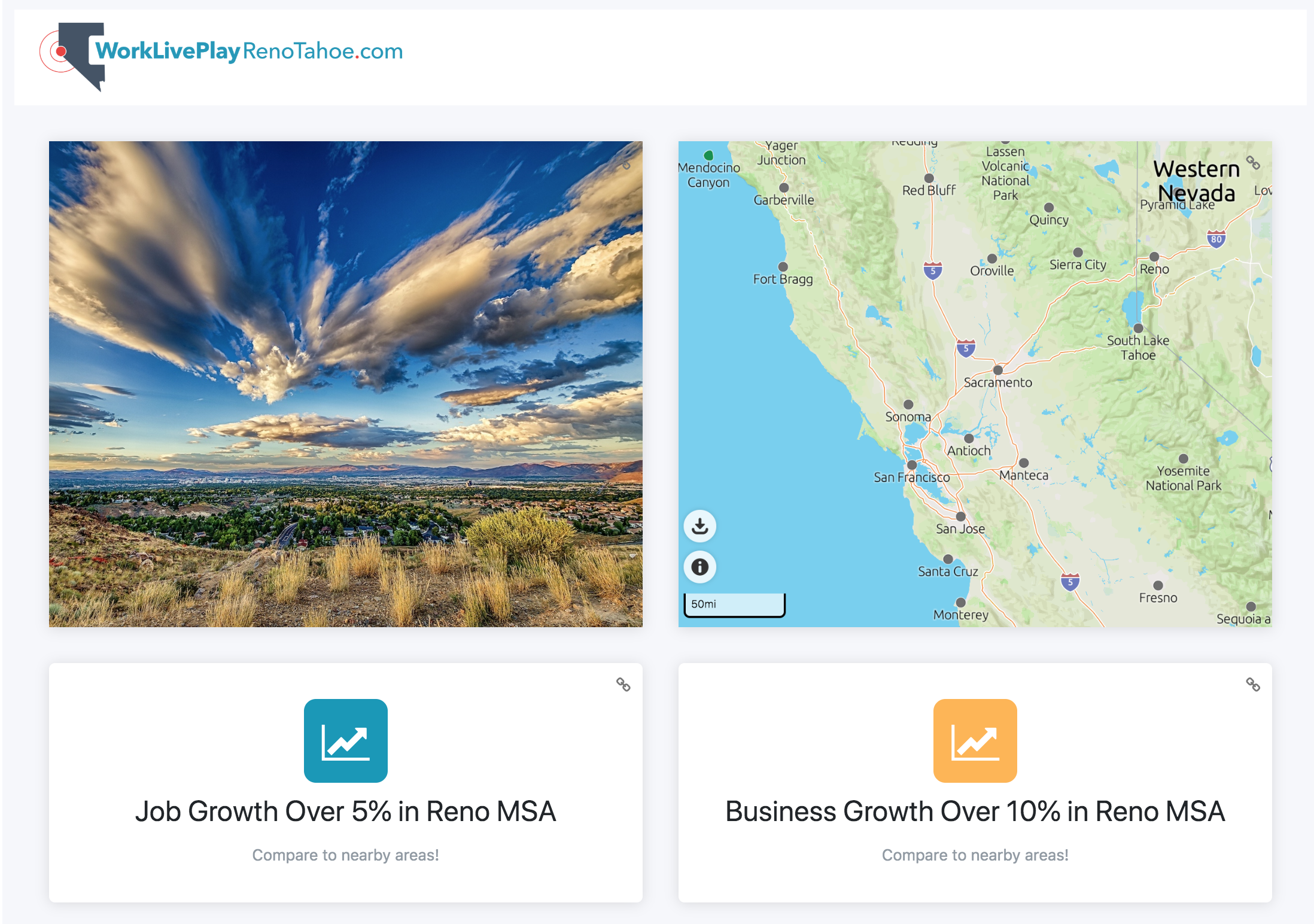
Task: Click the Reno landscape photo
Action: coord(346,384)
